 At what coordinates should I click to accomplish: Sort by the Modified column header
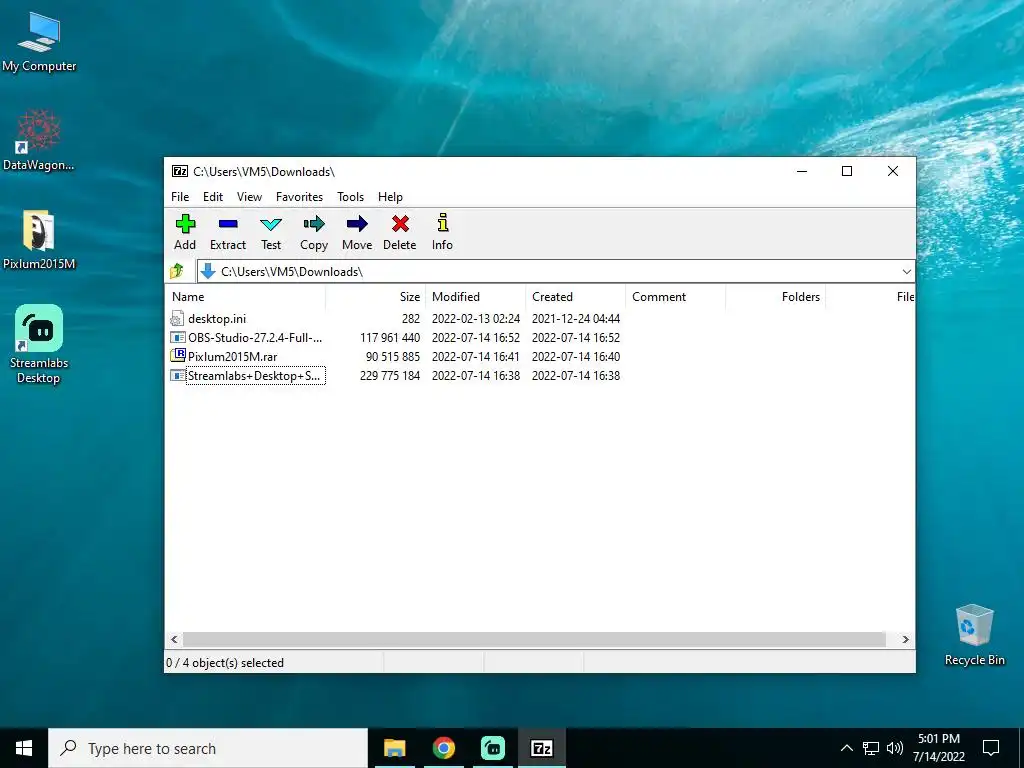[475, 296]
